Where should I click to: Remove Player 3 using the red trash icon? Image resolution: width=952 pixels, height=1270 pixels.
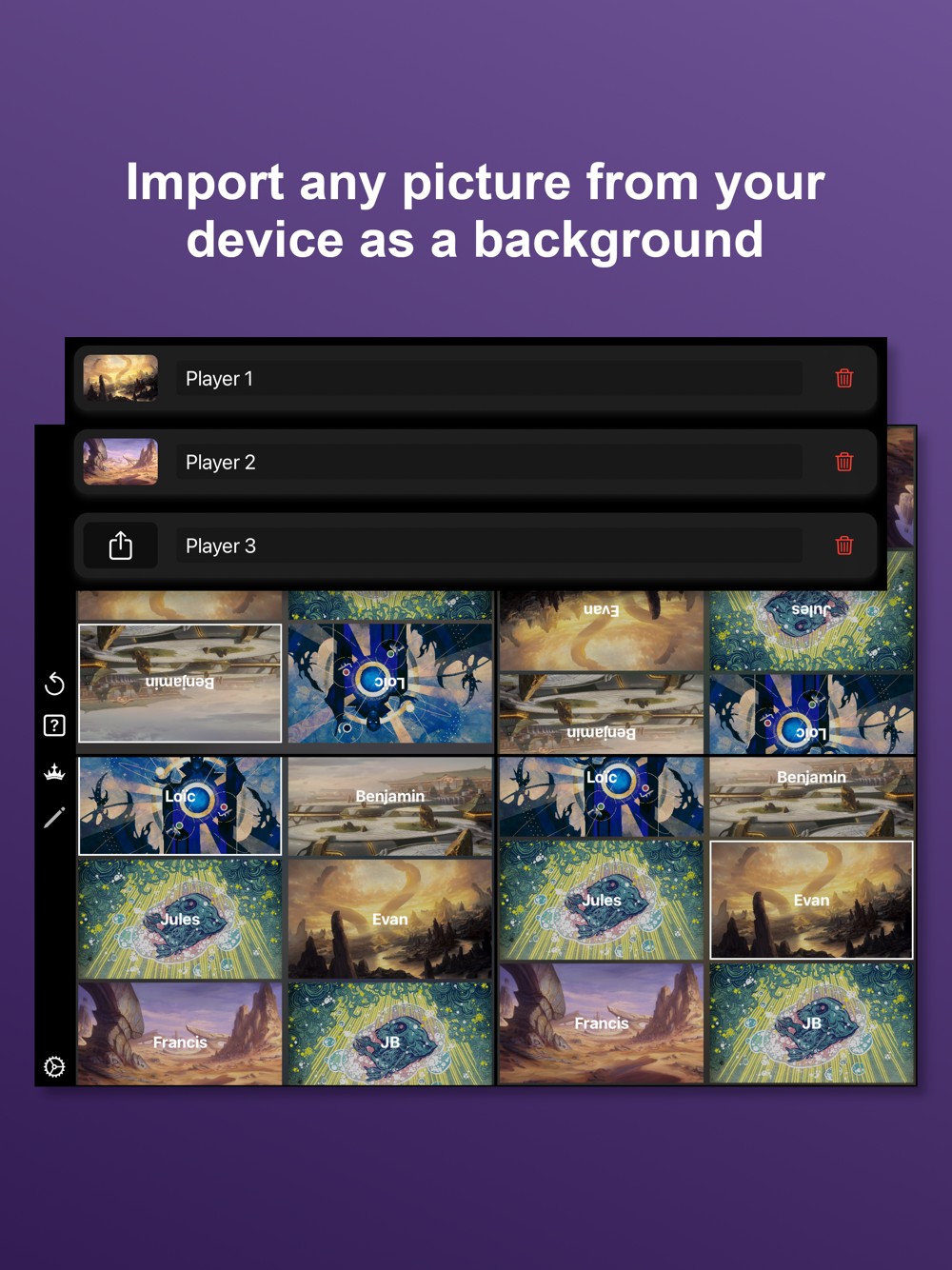(843, 546)
